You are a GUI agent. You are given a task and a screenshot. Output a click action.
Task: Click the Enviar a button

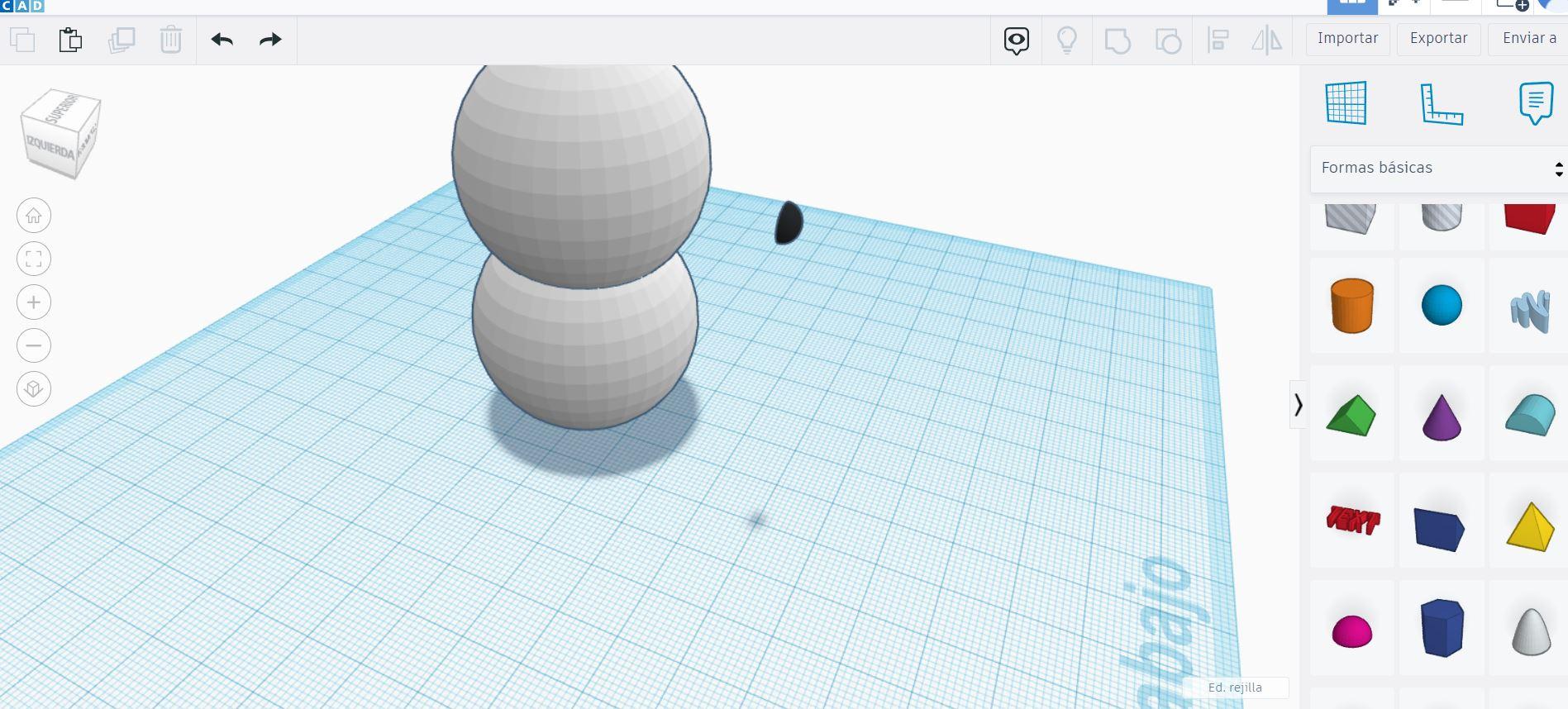1528,39
